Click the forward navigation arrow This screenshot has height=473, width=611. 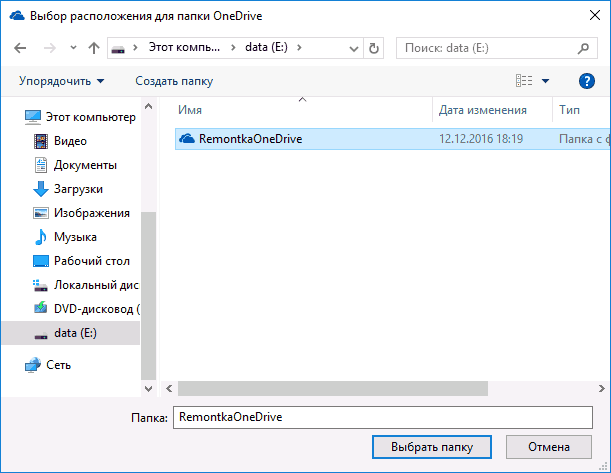49,48
